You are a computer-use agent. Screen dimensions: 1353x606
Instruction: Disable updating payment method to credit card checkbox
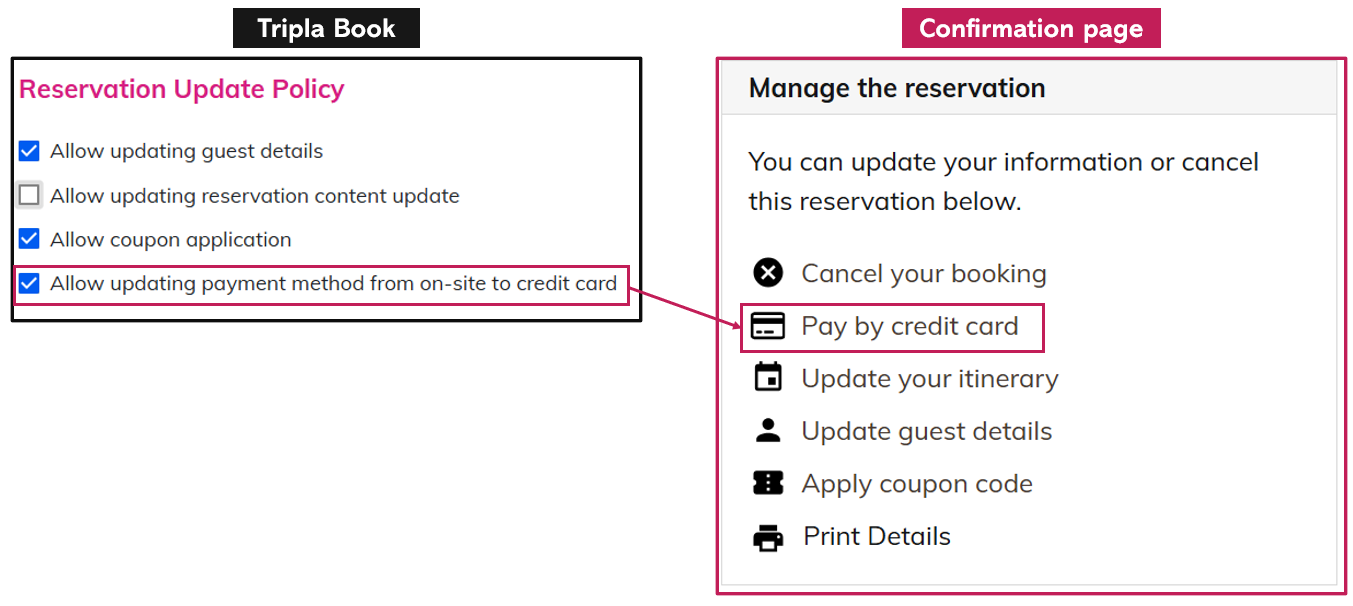(x=30, y=283)
